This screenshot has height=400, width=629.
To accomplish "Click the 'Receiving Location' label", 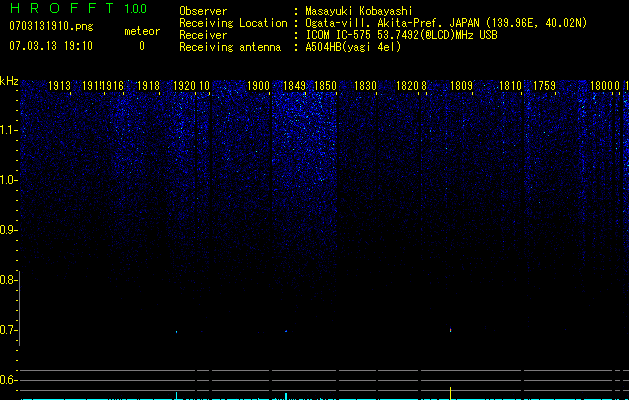I will coord(233,23).
